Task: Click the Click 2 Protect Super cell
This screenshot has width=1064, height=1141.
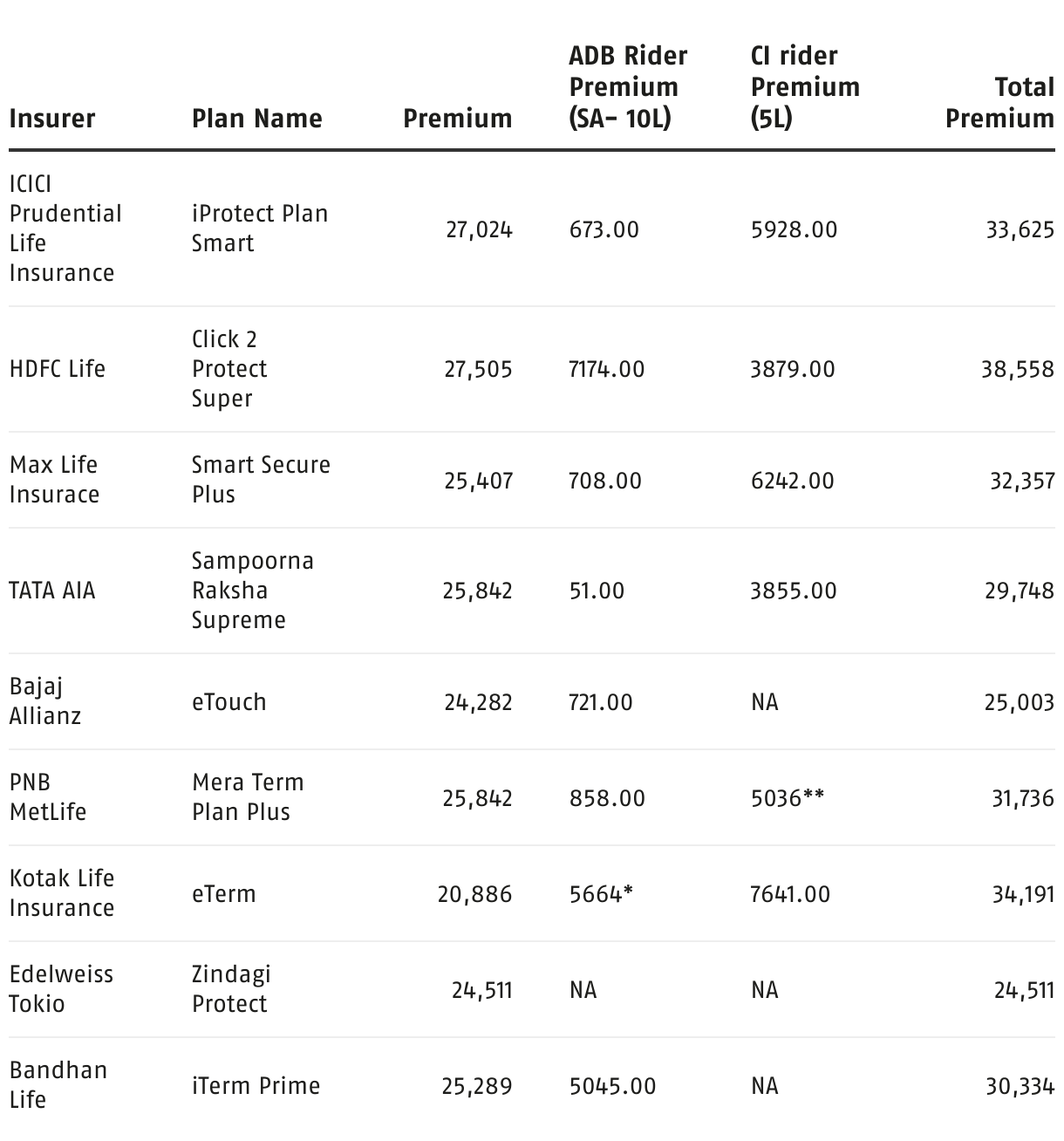Action: (x=229, y=369)
